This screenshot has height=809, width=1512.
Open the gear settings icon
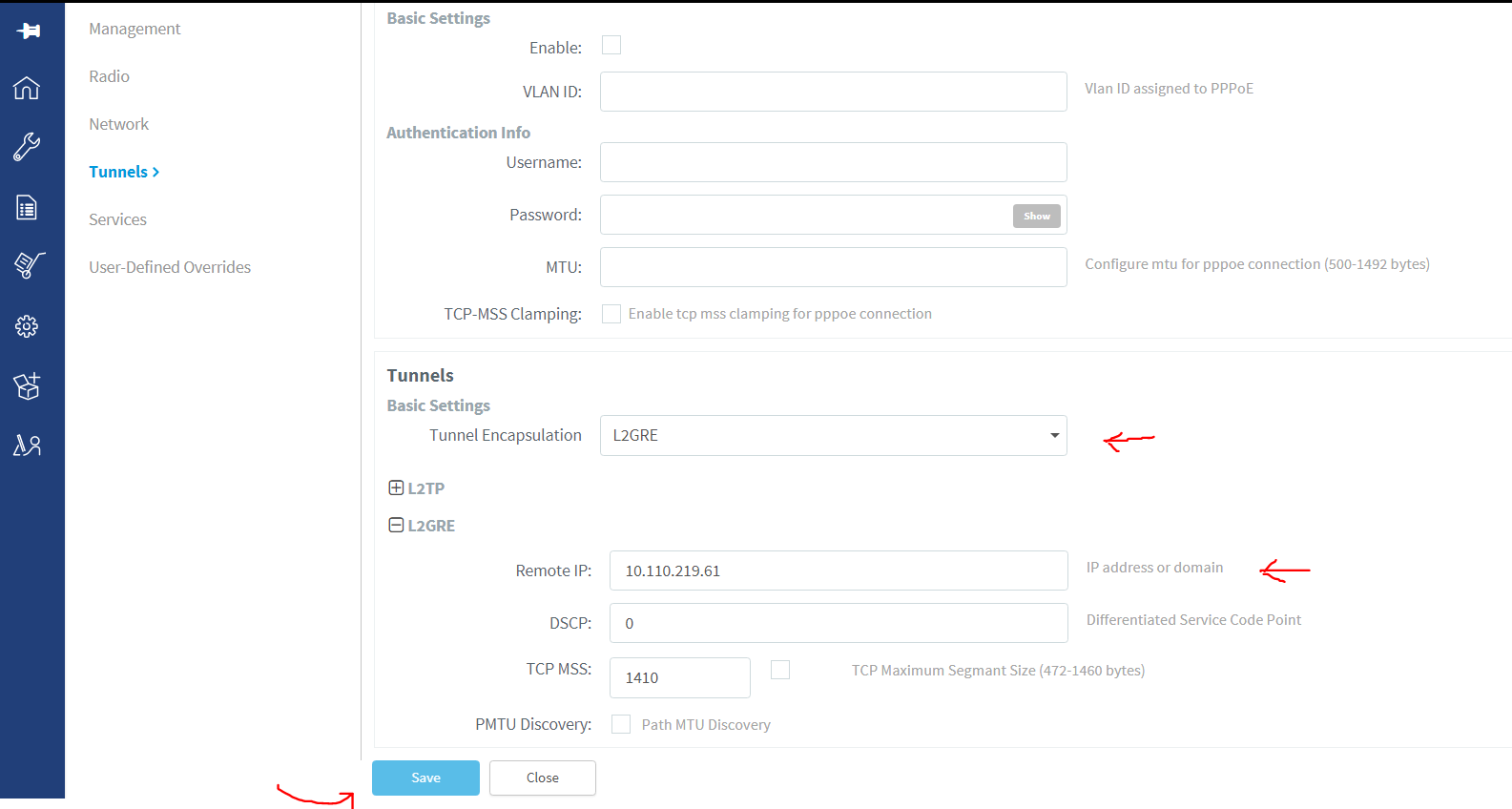point(27,326)
